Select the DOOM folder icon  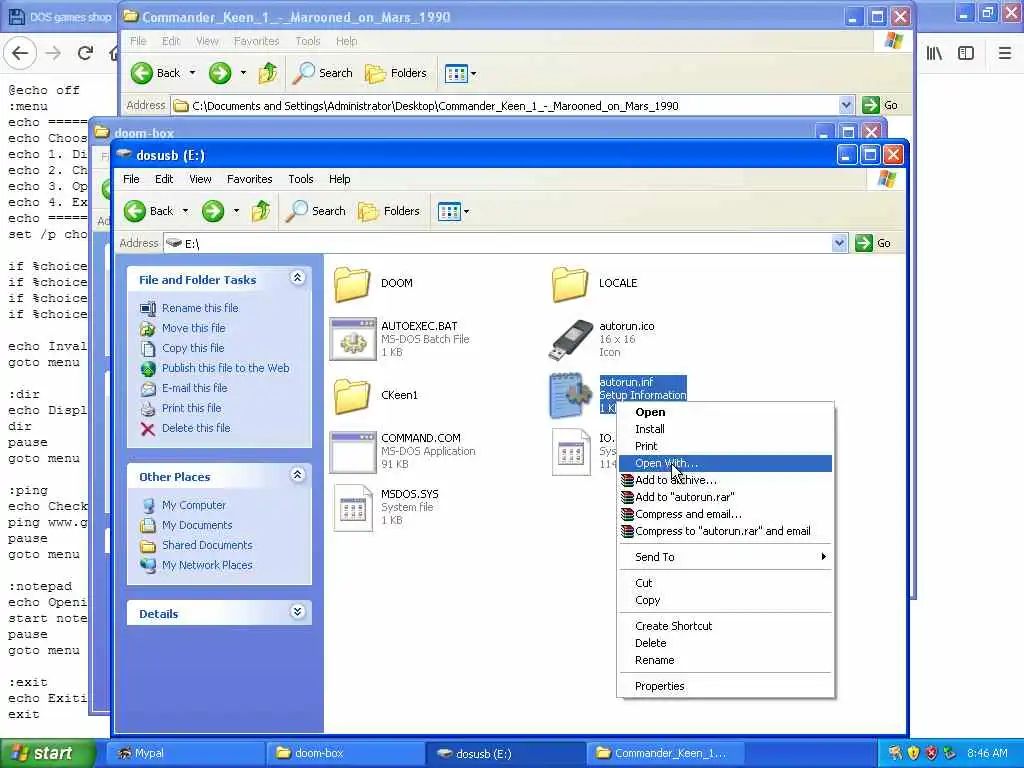pyautogui.click(x=352, y=284)
